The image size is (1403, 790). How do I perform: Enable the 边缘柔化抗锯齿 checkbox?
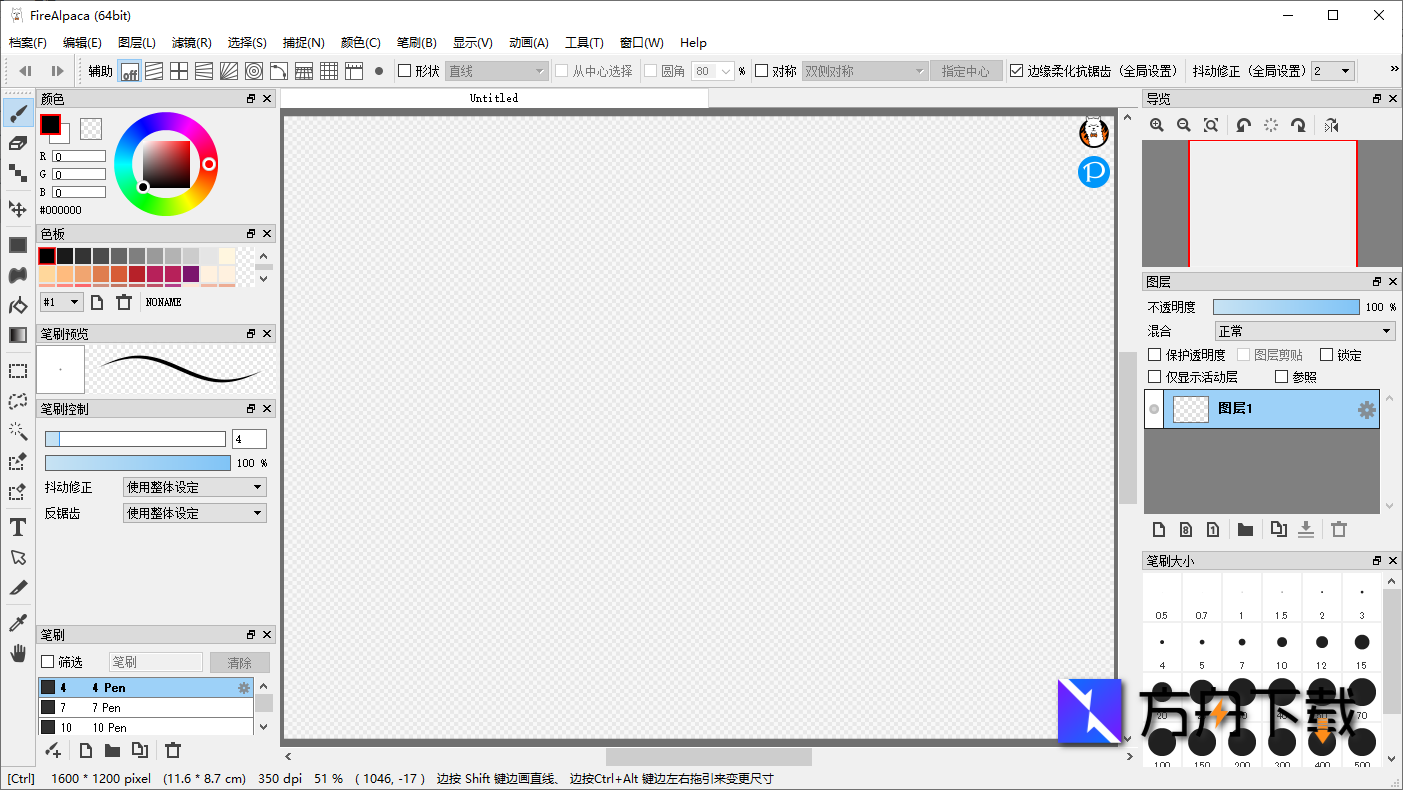tap(1018, 70)
